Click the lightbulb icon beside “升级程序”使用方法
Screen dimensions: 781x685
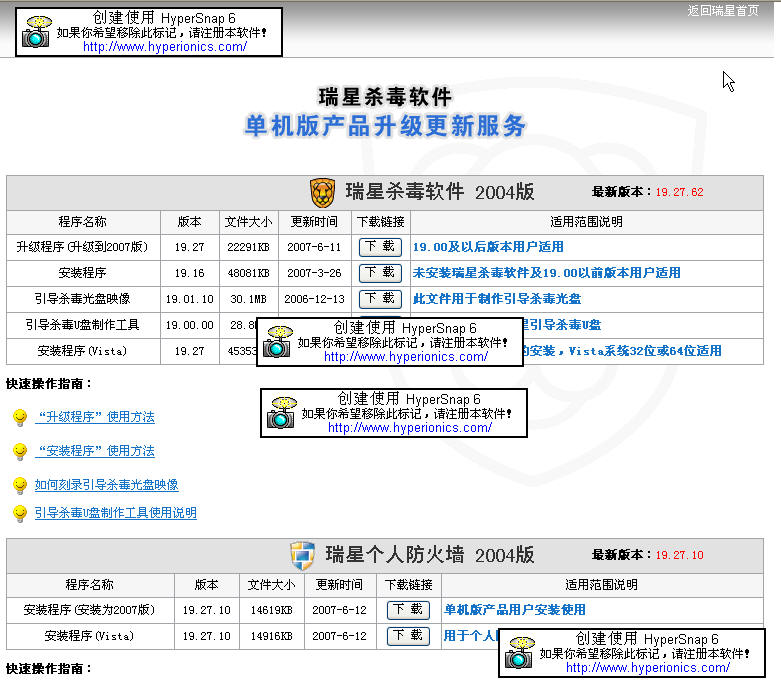[x=20, y=417]
